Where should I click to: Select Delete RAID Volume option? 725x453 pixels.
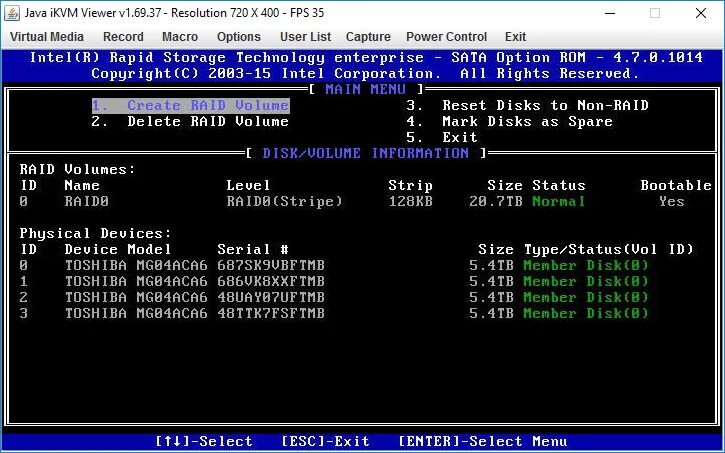(x=190, y=122)
